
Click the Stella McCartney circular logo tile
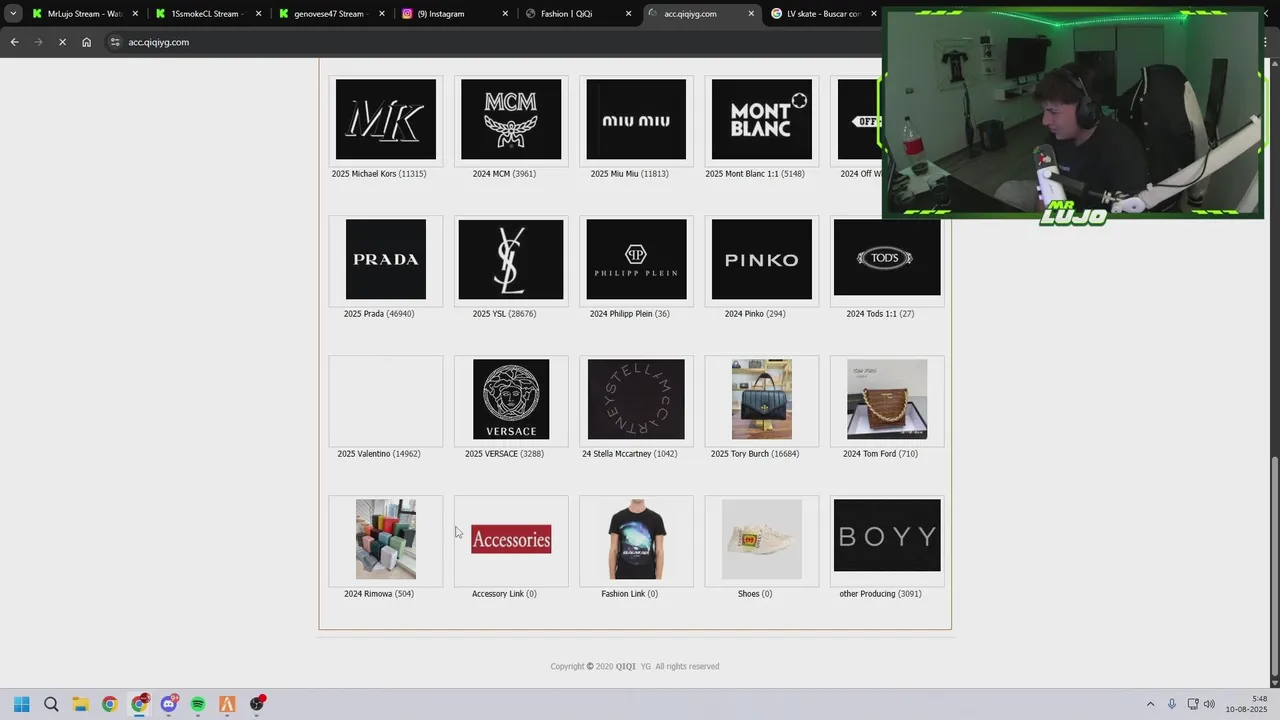coord(636,399)
